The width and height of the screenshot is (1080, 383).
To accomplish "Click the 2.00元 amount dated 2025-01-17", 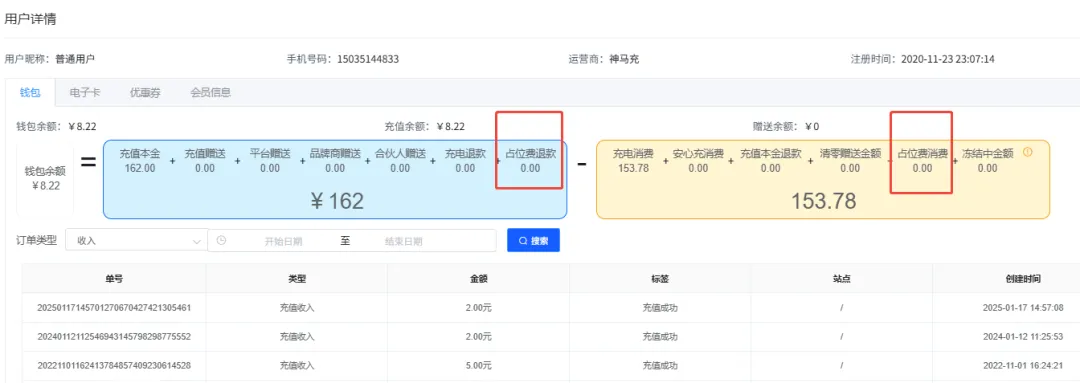I will pyautogui.click(x=479, y=308).
